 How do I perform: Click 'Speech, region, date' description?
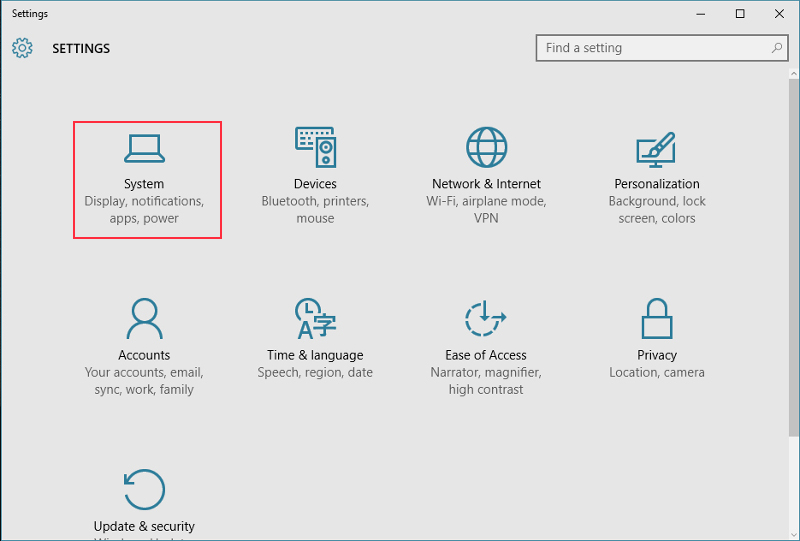(x=315, y=373)
